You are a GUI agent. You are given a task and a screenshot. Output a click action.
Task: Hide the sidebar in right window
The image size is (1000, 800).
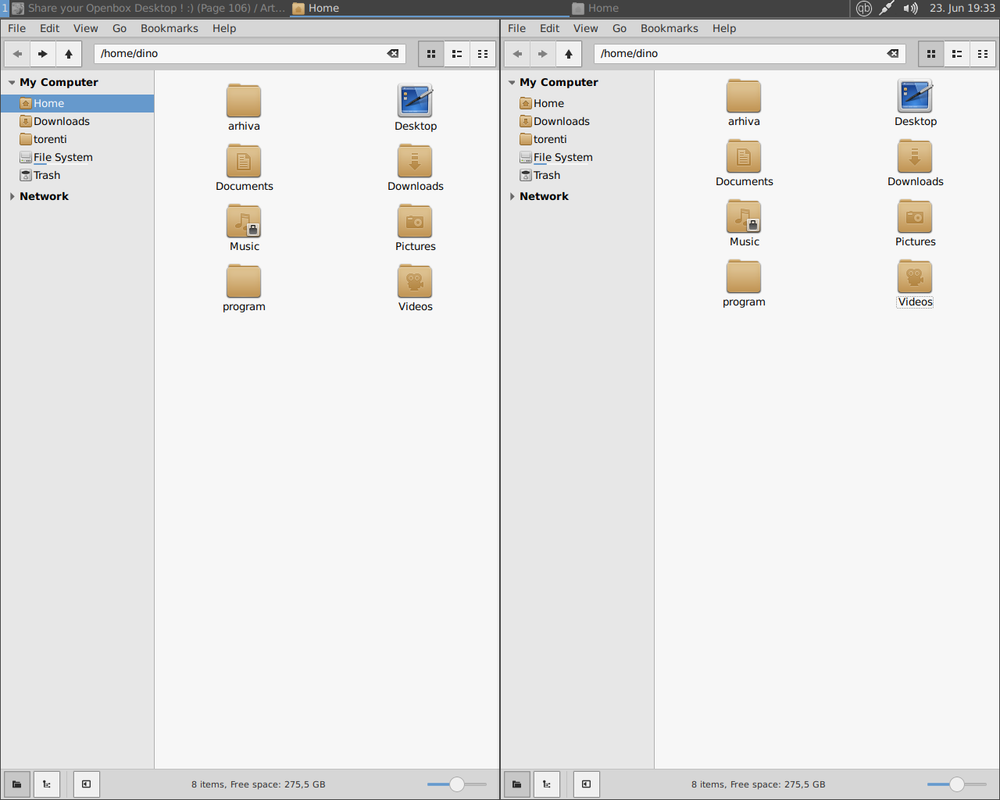tap(586, 784)
